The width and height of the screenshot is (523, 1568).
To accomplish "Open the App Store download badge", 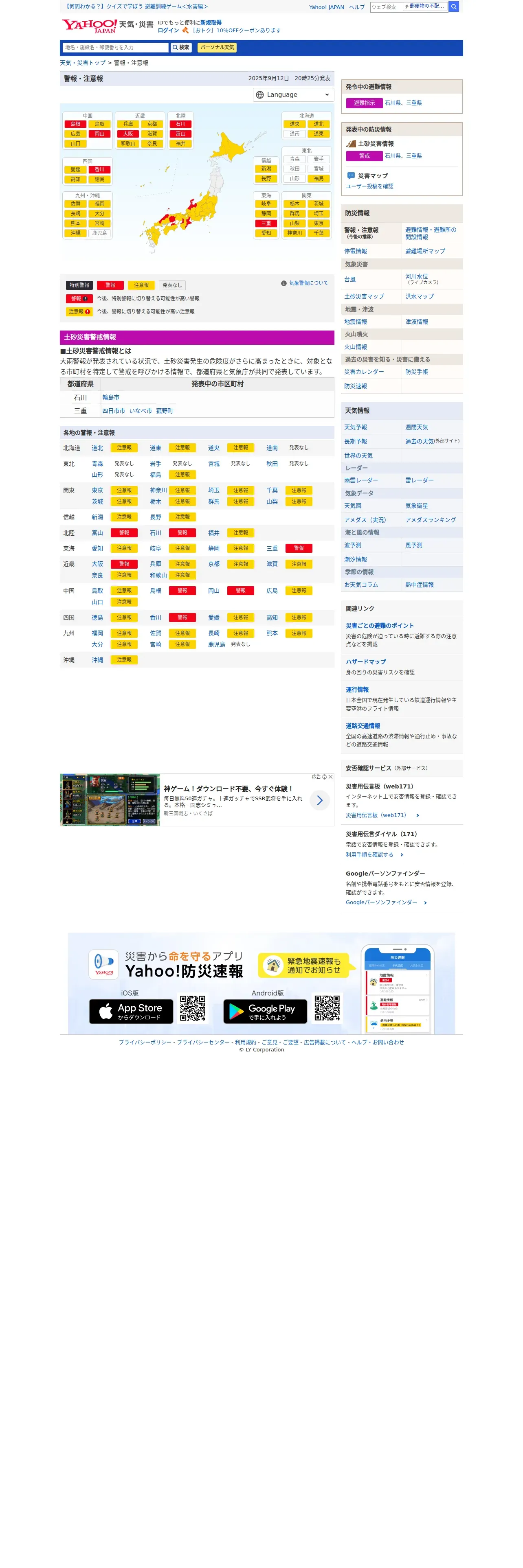I will tap(131, 1012).
